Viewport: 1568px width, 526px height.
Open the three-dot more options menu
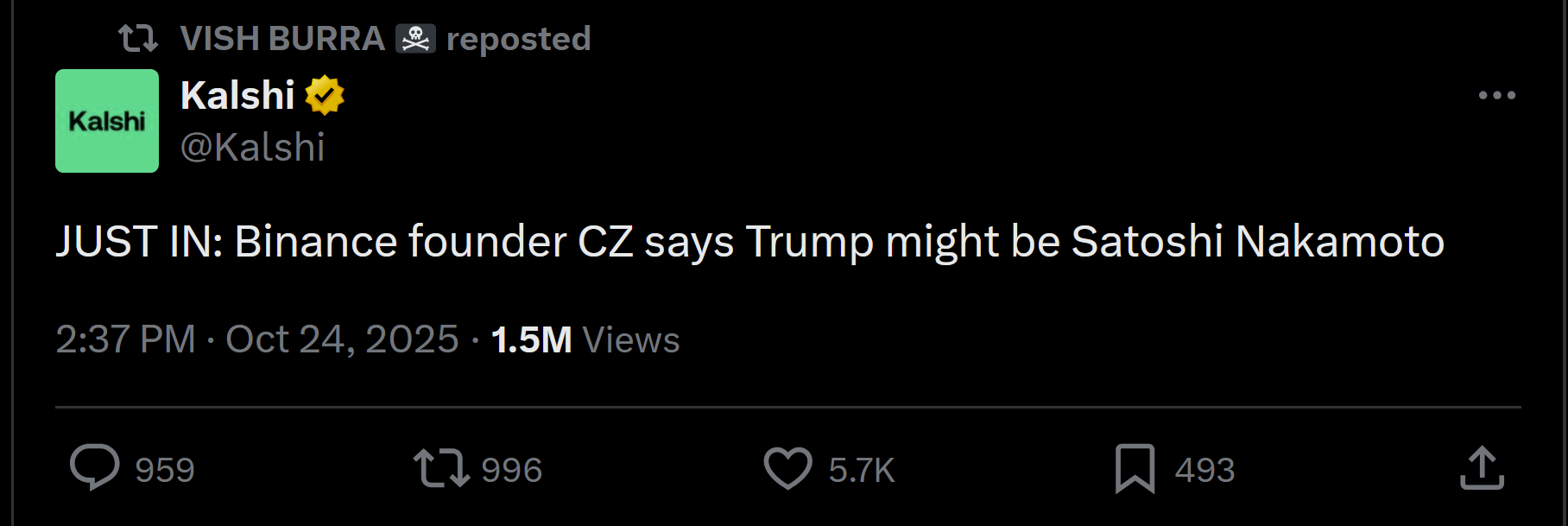pos(1496,95)
